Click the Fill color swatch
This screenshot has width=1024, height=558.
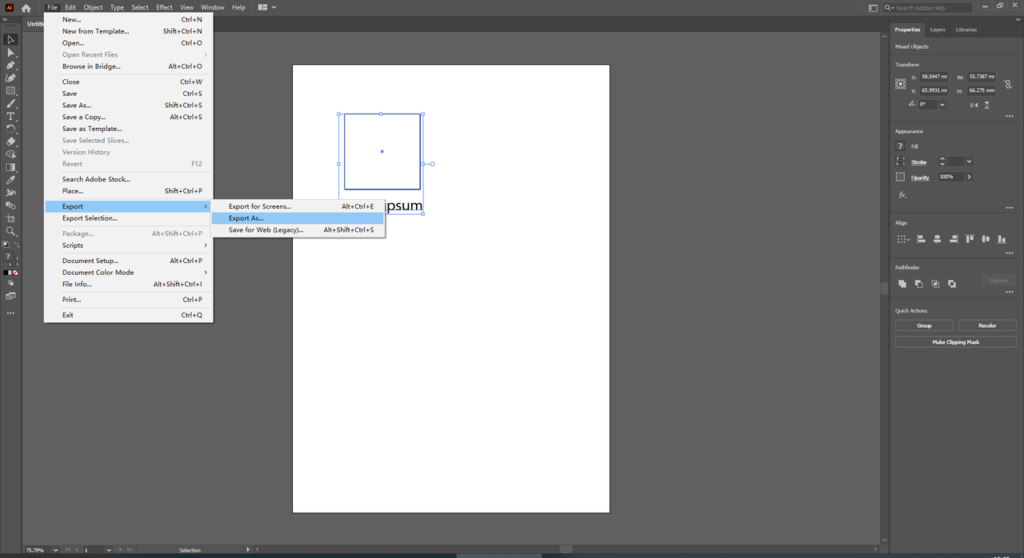pyautogui.click(x=900, y=146)
